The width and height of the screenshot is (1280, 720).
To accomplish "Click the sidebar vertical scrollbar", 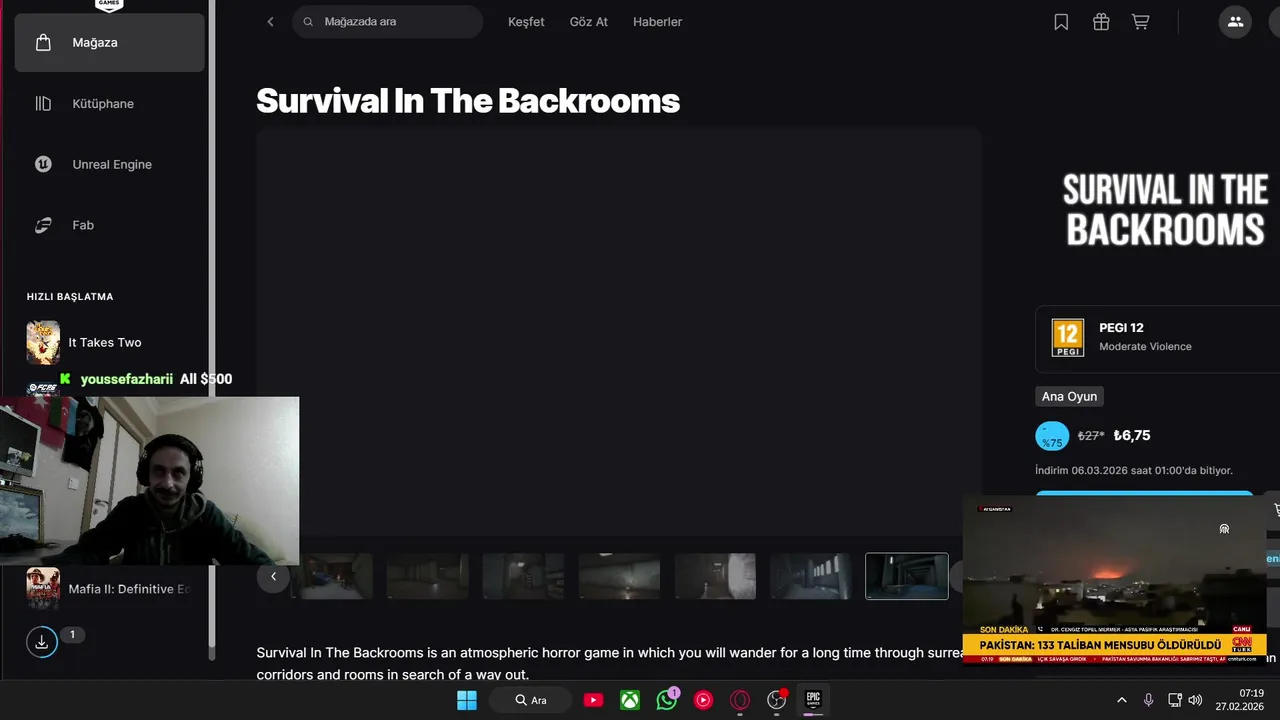I will point(211,330).
